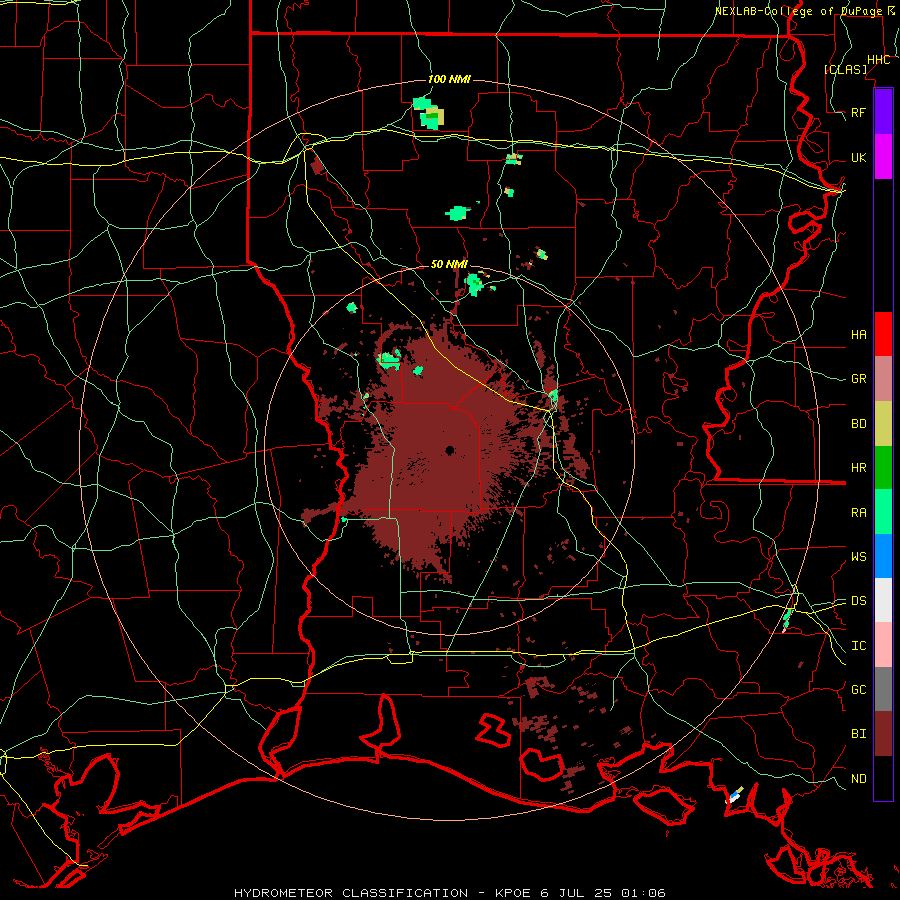Screen dimensions: 900x900
Task: Click the purple swatch in the legend
Action: click(883, 112)
